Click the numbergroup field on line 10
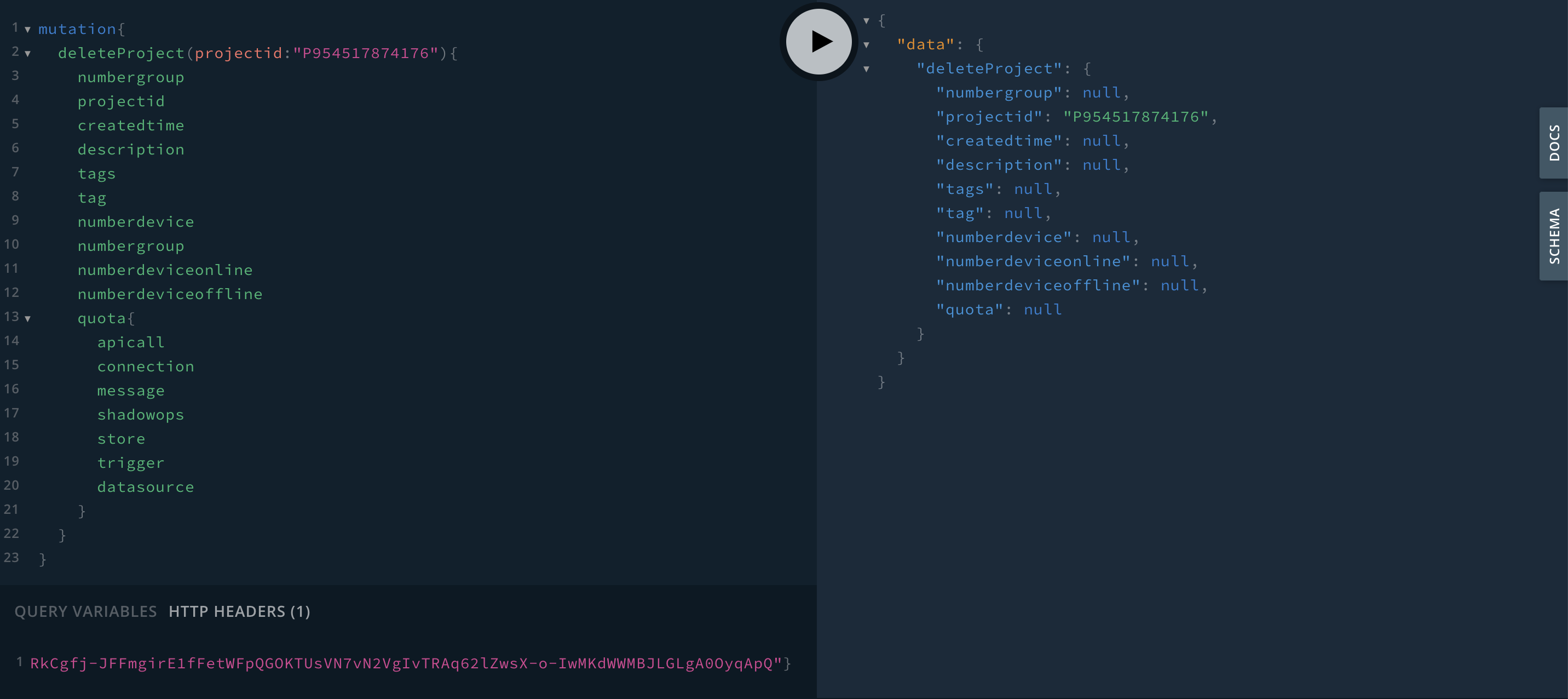1568x699 pixels. coord(131,246)
